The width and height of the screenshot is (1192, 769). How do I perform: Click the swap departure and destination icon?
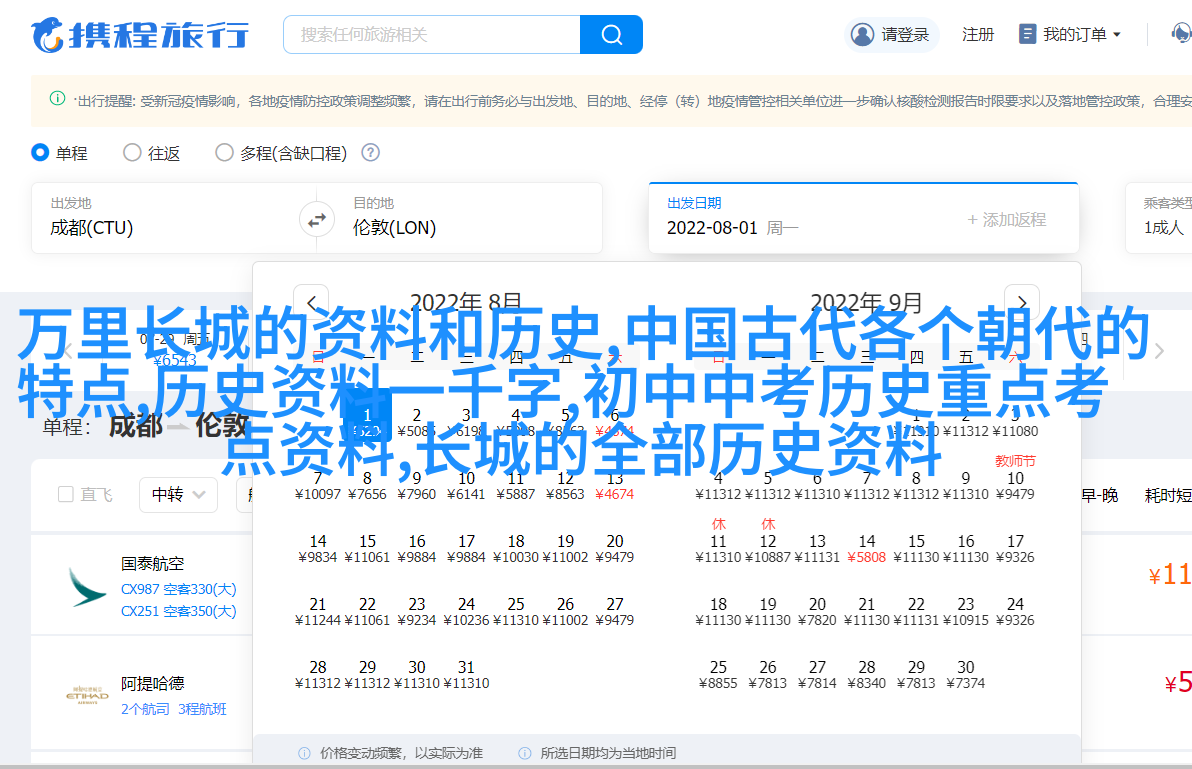click(316, 219)
